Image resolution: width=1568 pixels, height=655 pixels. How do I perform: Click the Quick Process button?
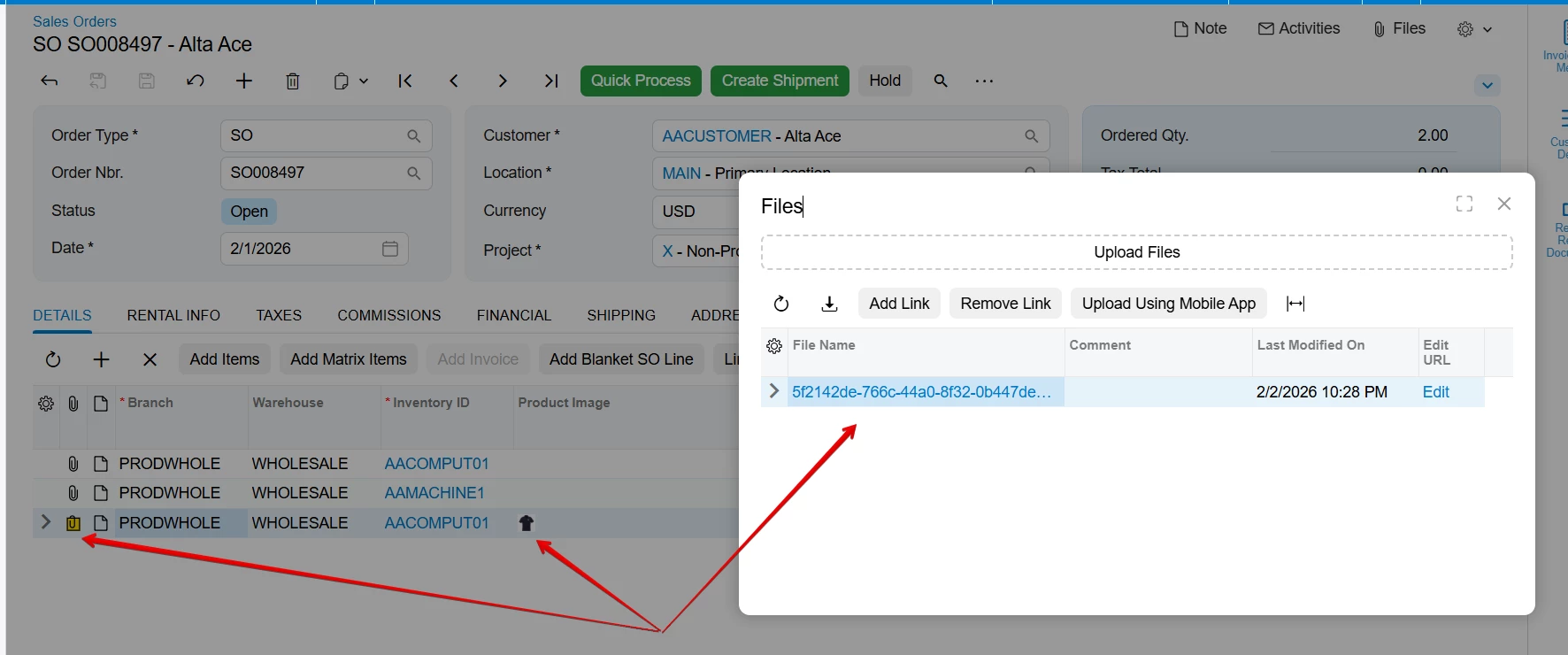pos(641,81)
